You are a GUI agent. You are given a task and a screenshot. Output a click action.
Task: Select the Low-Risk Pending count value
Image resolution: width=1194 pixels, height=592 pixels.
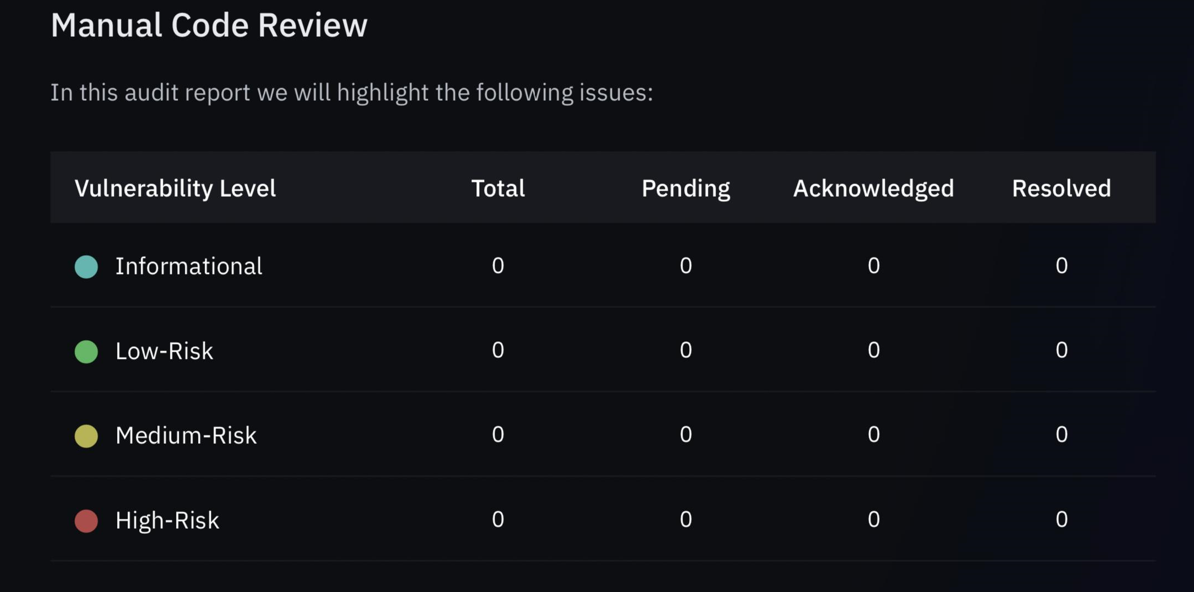(x=685, y=350)
